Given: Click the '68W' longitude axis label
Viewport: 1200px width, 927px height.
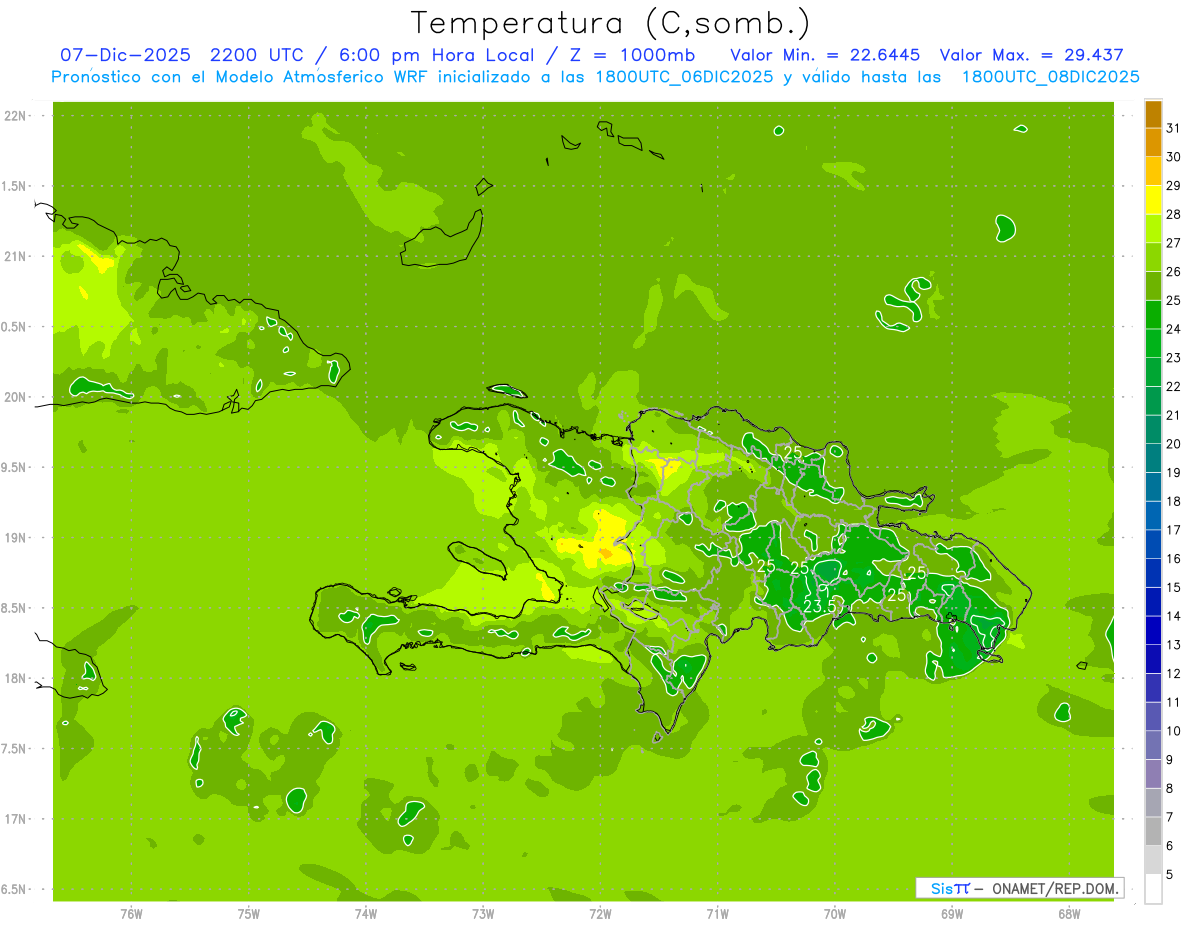Looking at the screenshot, I should (1069, 913).
